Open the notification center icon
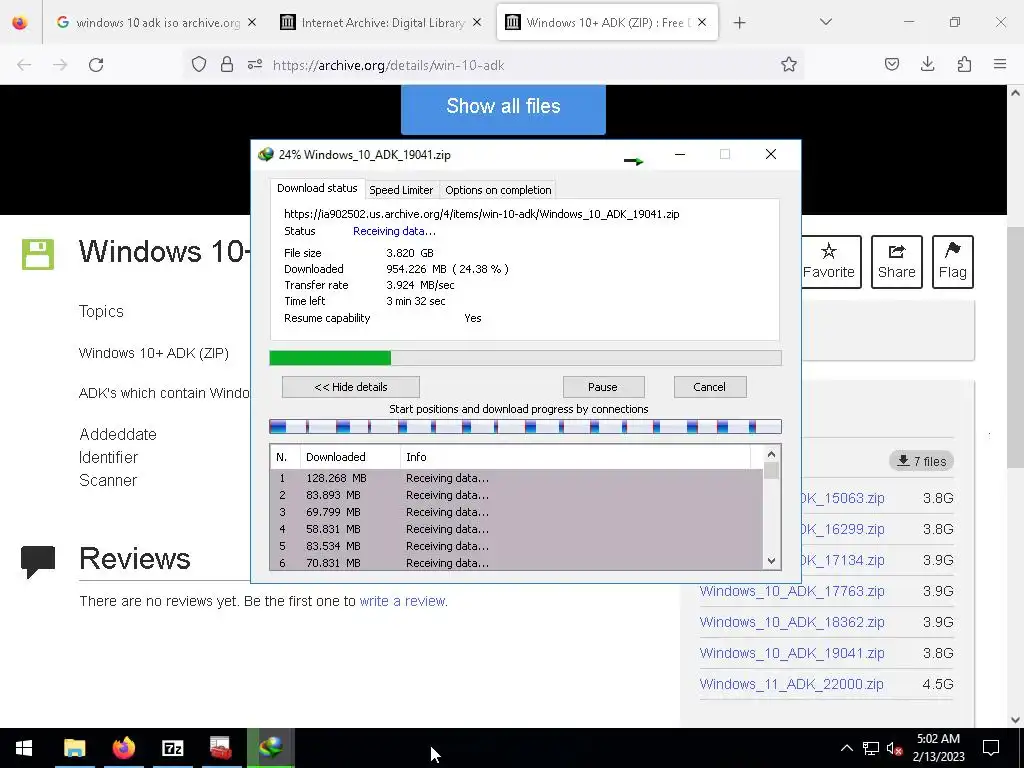The image size is (1024, 768). click(991, 748)
